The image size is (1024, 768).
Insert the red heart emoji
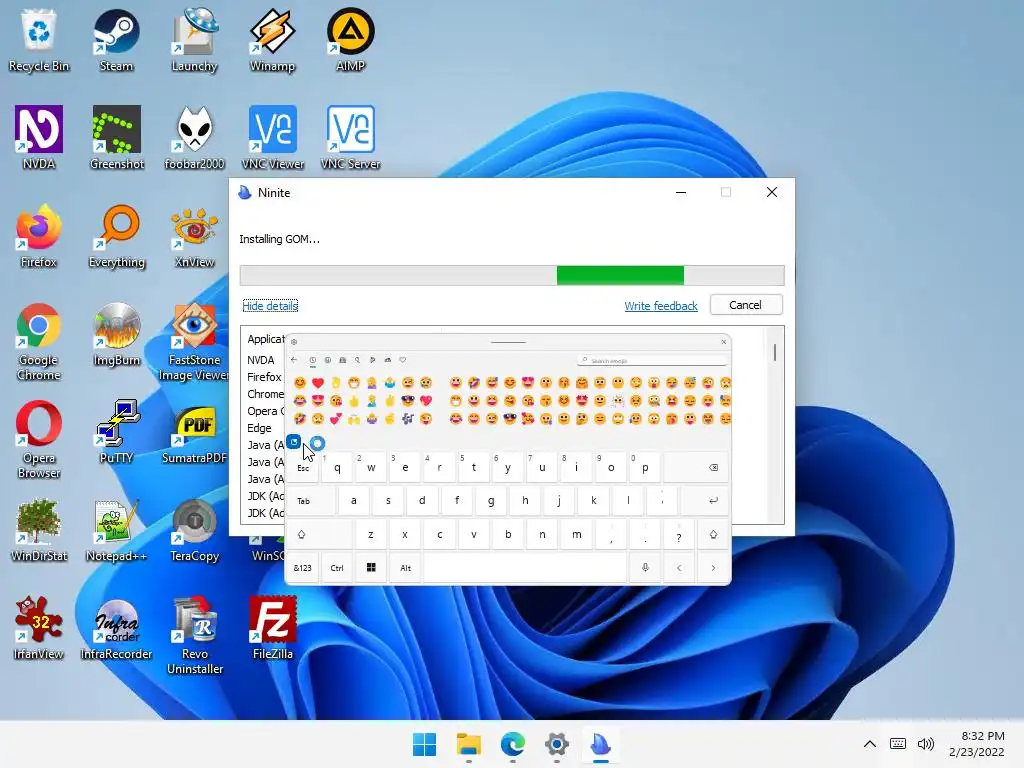318,383
